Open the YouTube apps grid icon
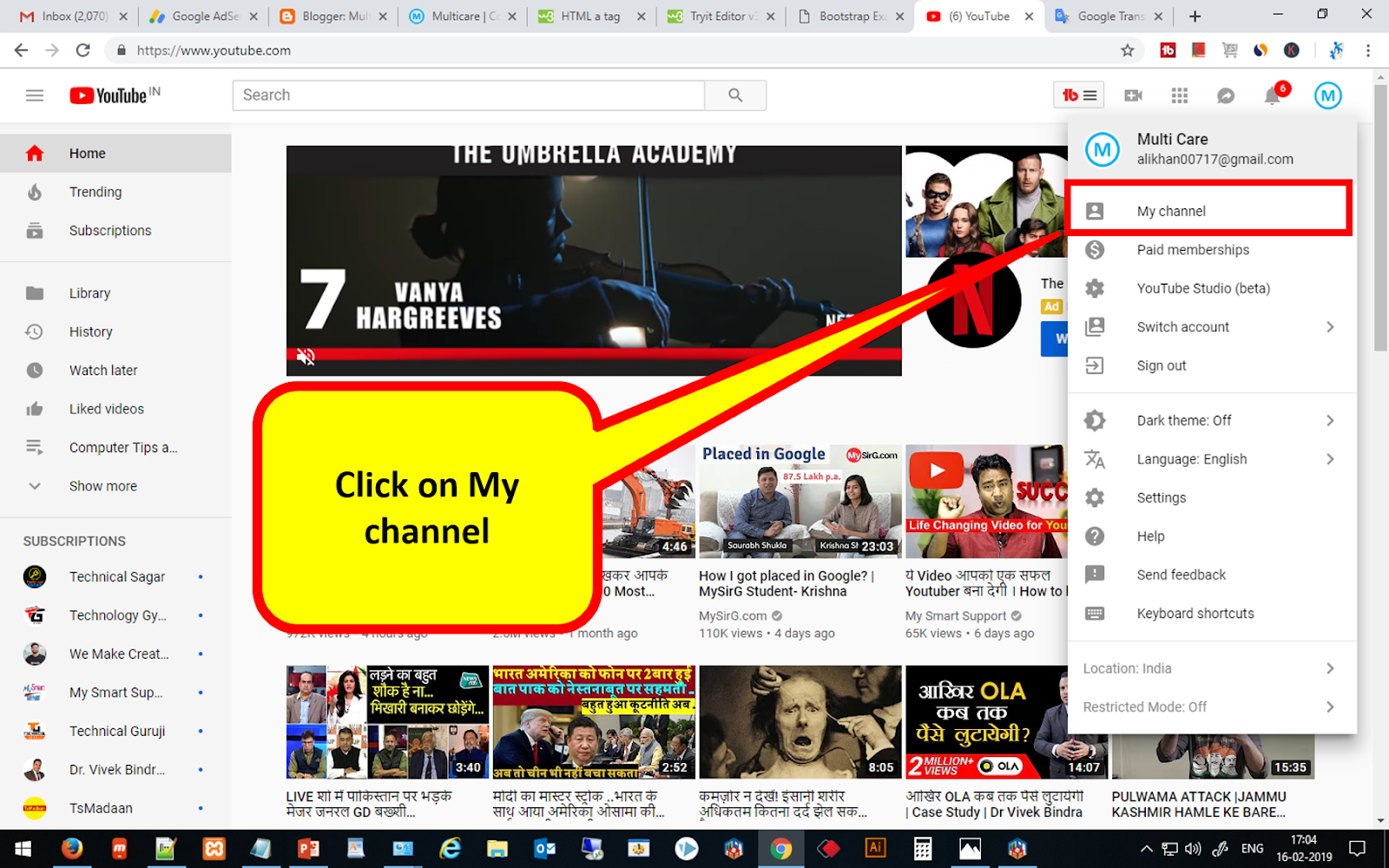The width and height of the screenshot is (1389, 868). point(1179,95)
